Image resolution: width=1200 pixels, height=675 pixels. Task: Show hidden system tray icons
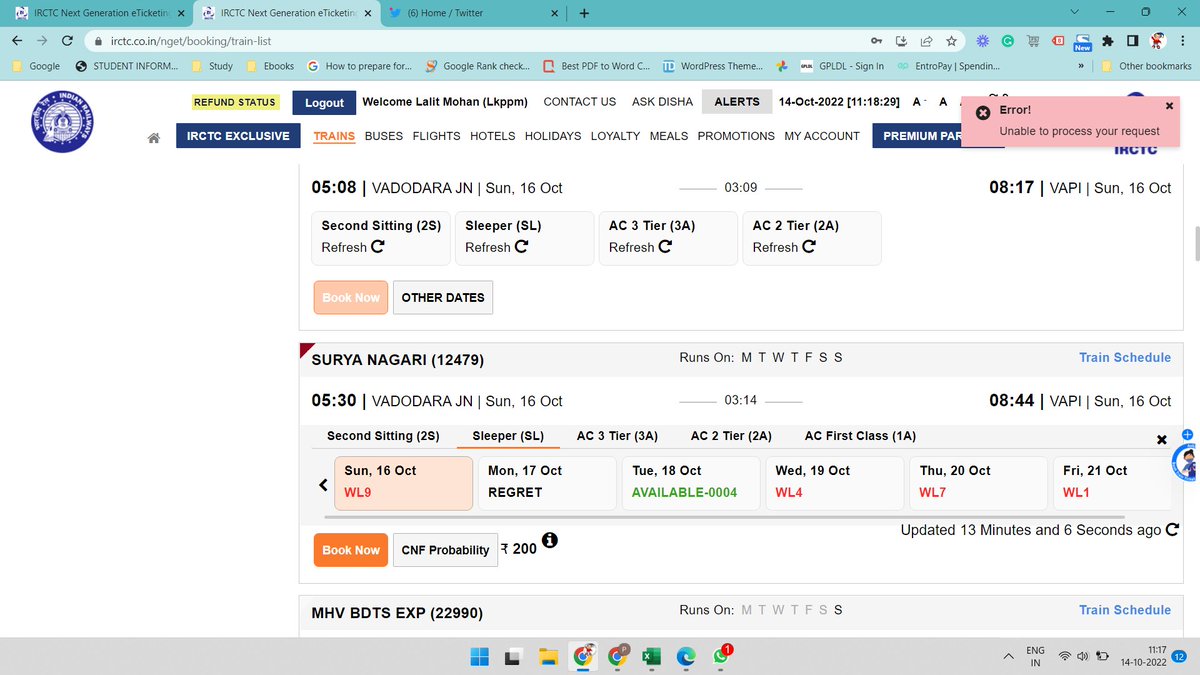1007,656
